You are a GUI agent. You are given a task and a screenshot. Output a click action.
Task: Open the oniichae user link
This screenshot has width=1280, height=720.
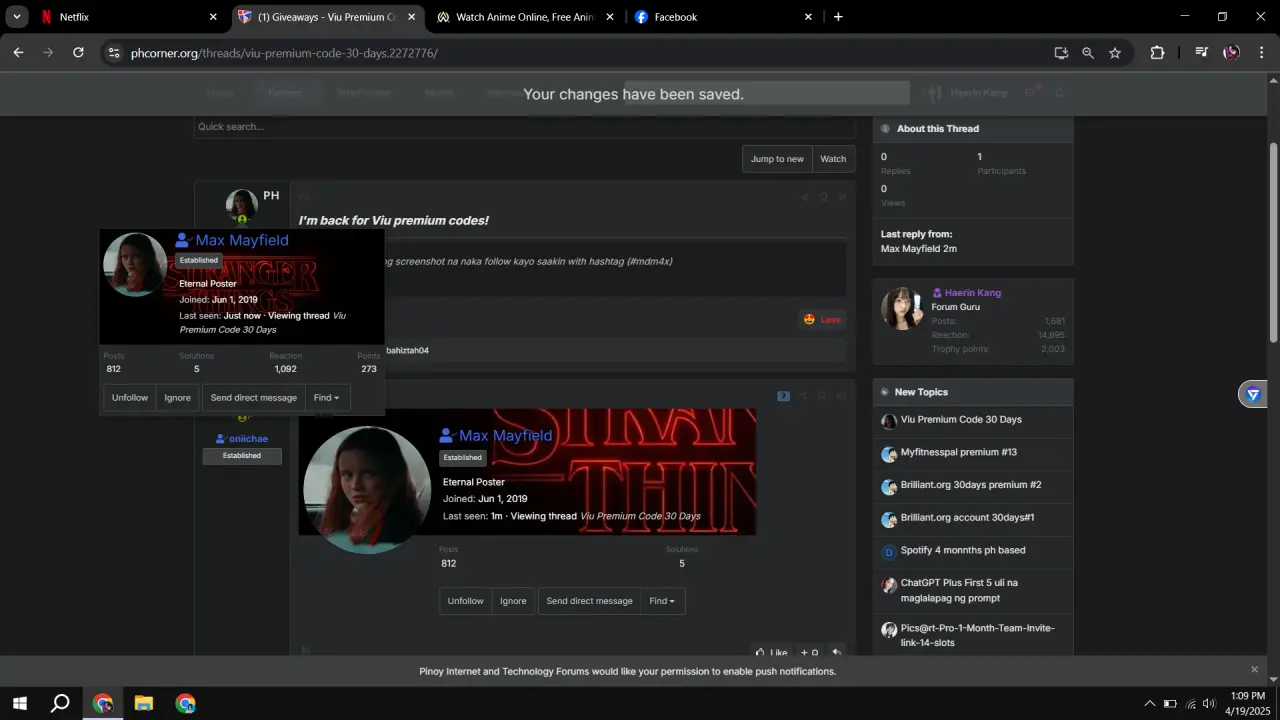(248, 439)
